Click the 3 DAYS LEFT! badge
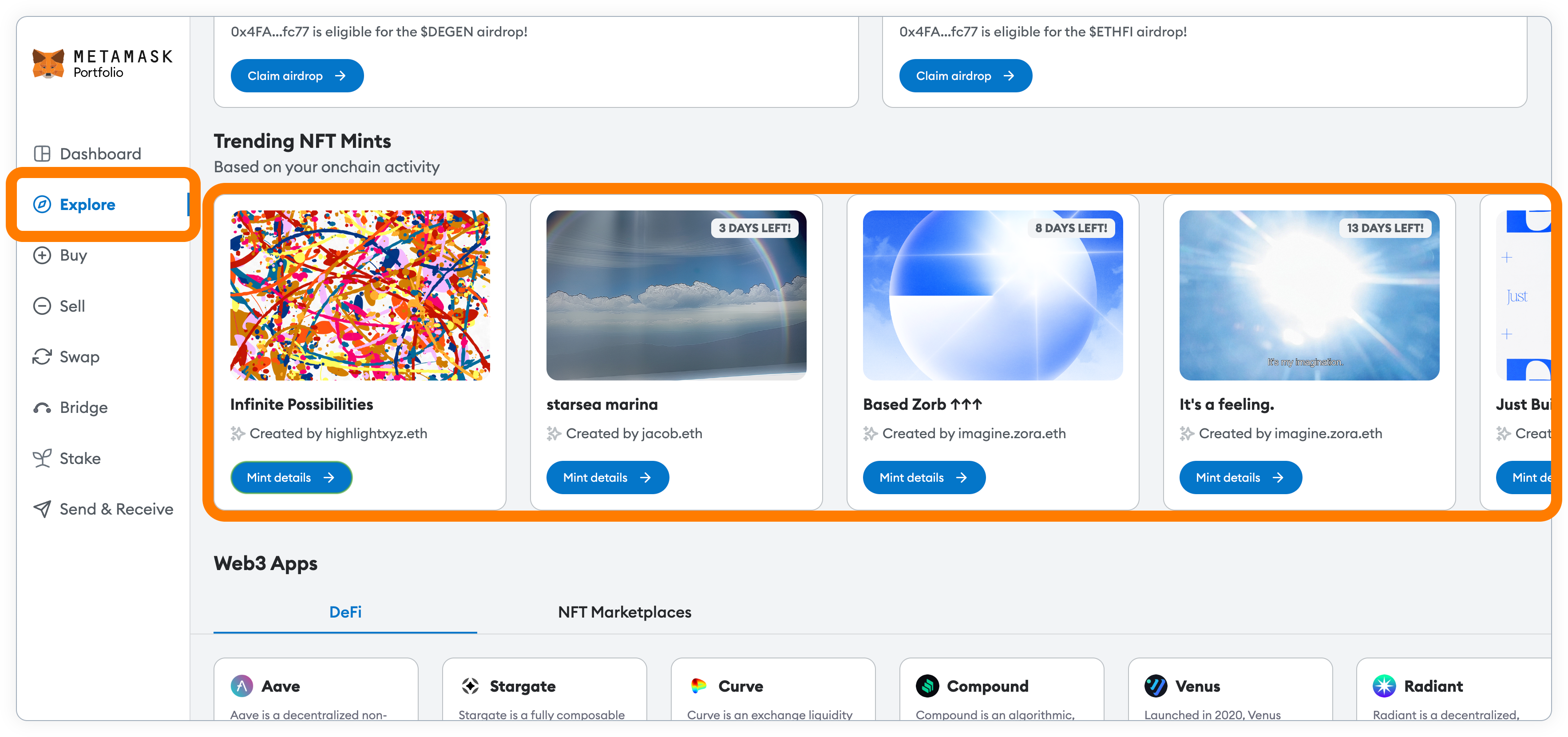The width and height of the screenshot is (1568, 737). (755, 228)
